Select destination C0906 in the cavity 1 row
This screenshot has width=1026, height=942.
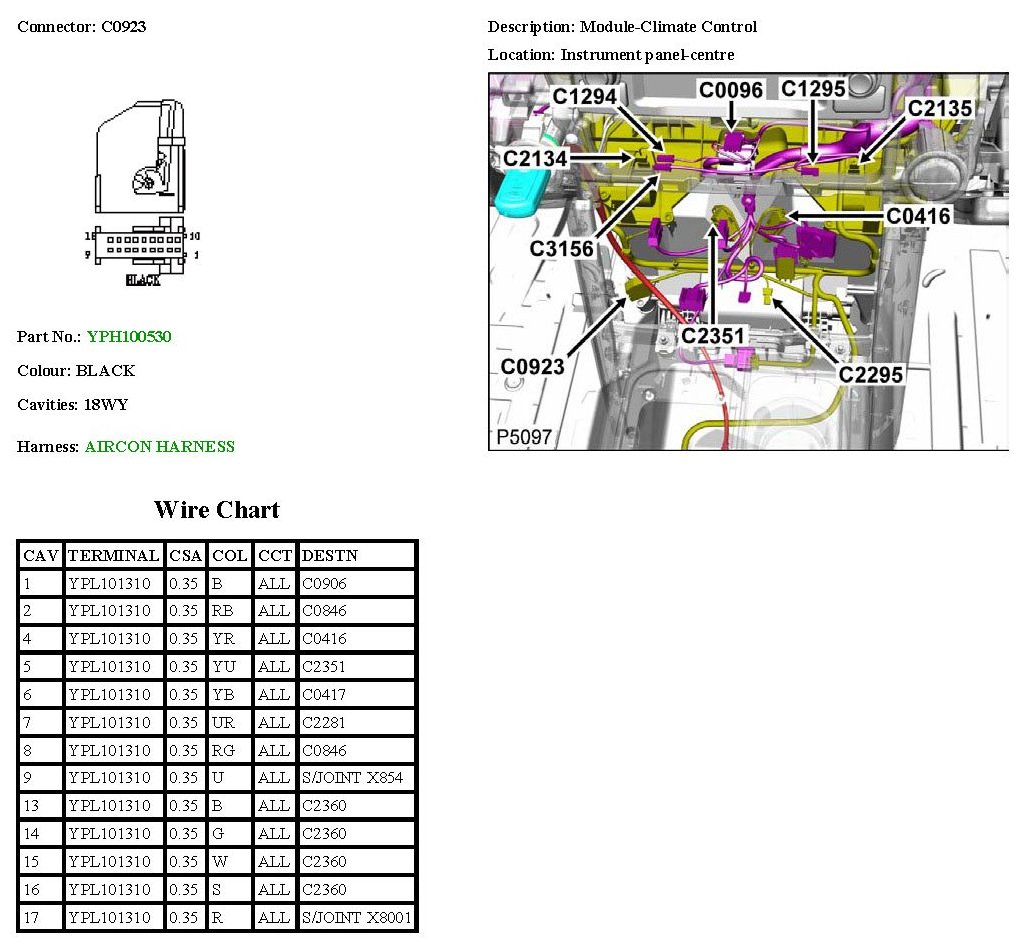click(325, 583)
